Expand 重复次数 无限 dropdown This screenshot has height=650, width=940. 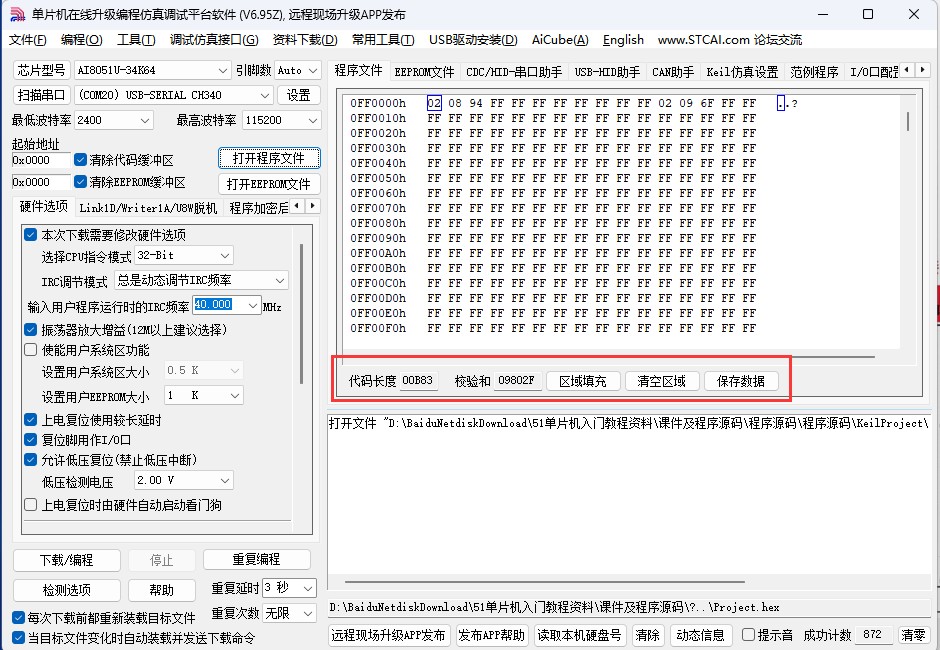pos(308,613)
